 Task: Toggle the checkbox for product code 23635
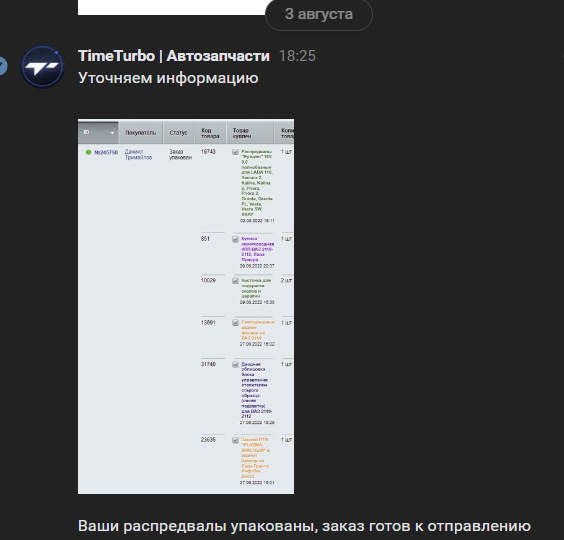[x=235, y=440]
